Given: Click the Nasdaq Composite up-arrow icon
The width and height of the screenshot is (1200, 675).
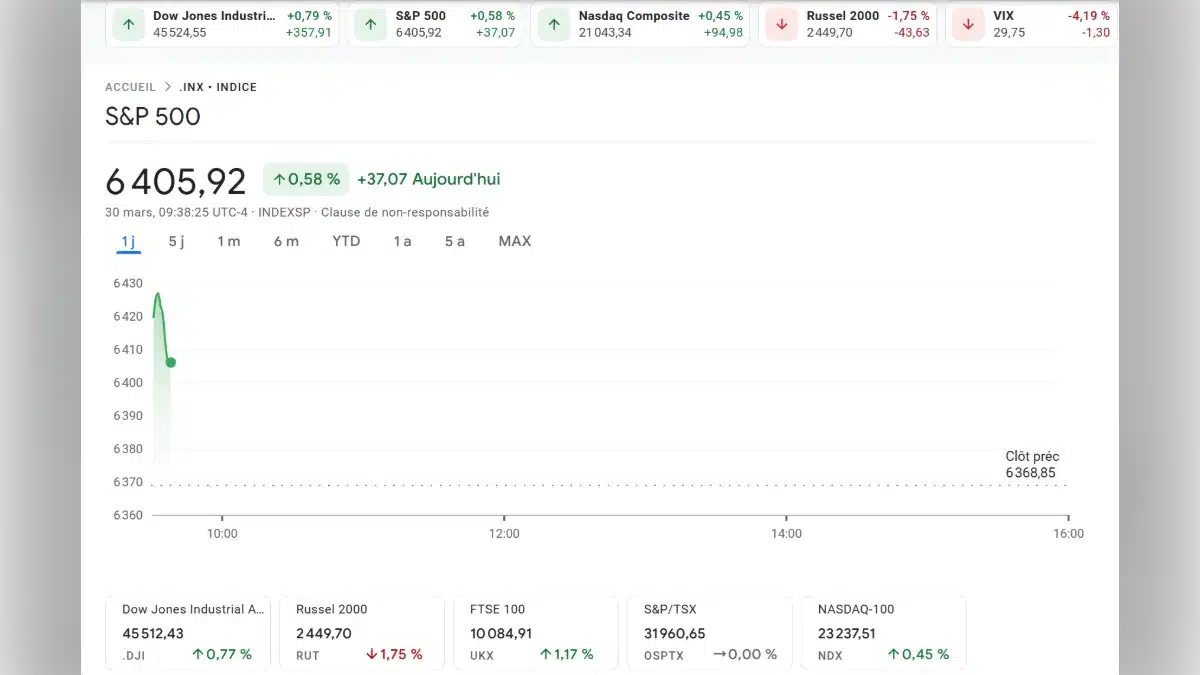Looking at the screenshot, I should [554, 24].
